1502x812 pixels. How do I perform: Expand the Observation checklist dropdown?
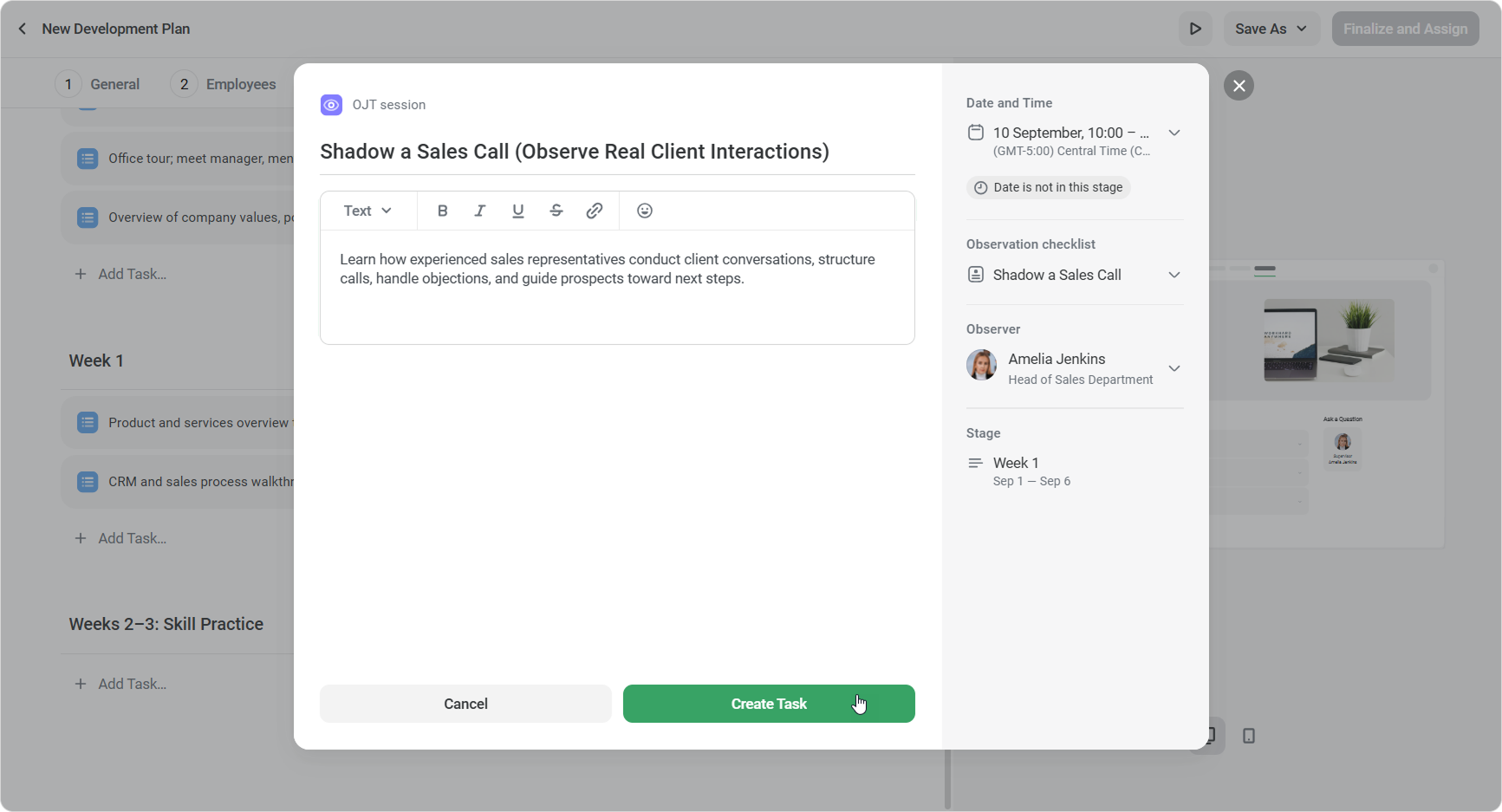1174,275
